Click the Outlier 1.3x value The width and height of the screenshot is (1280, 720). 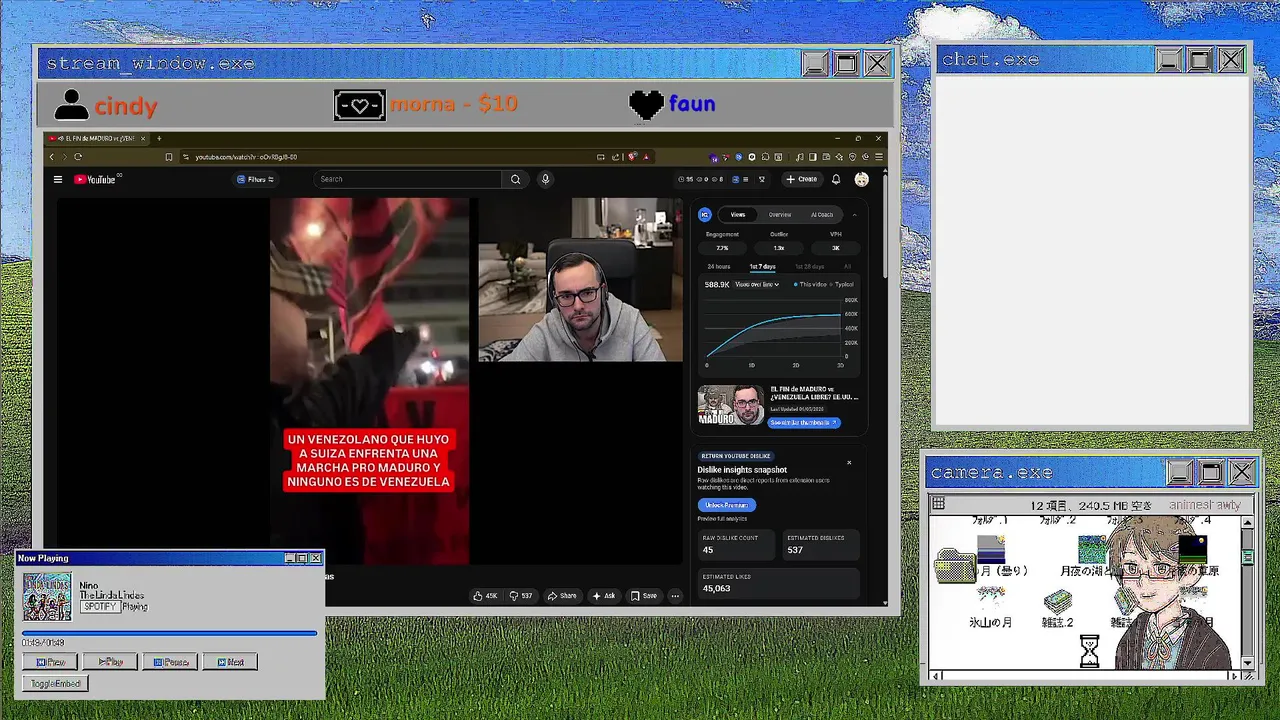point(779,248)
